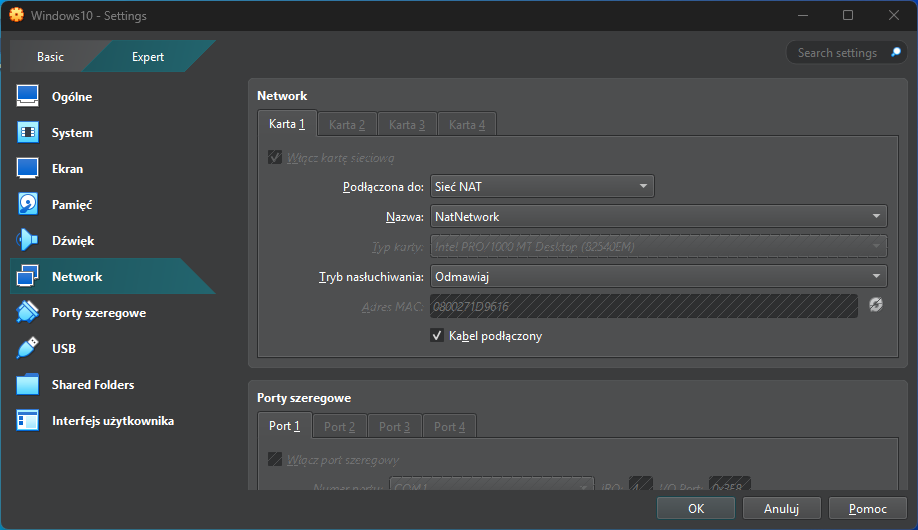Cancel changes with the Anuluj button
The height and width of the screenshot is (530, 918).
click(782, 508)
